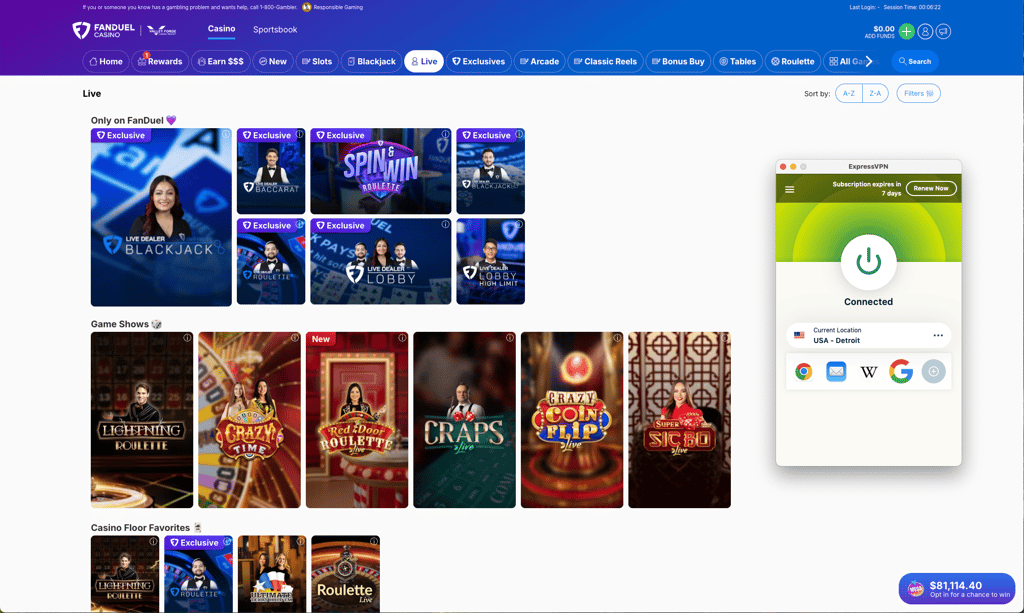Viewport: 1024px width, 613px height.
Task: Expand location options three-dot menu
Action: [x=938, y=335]
